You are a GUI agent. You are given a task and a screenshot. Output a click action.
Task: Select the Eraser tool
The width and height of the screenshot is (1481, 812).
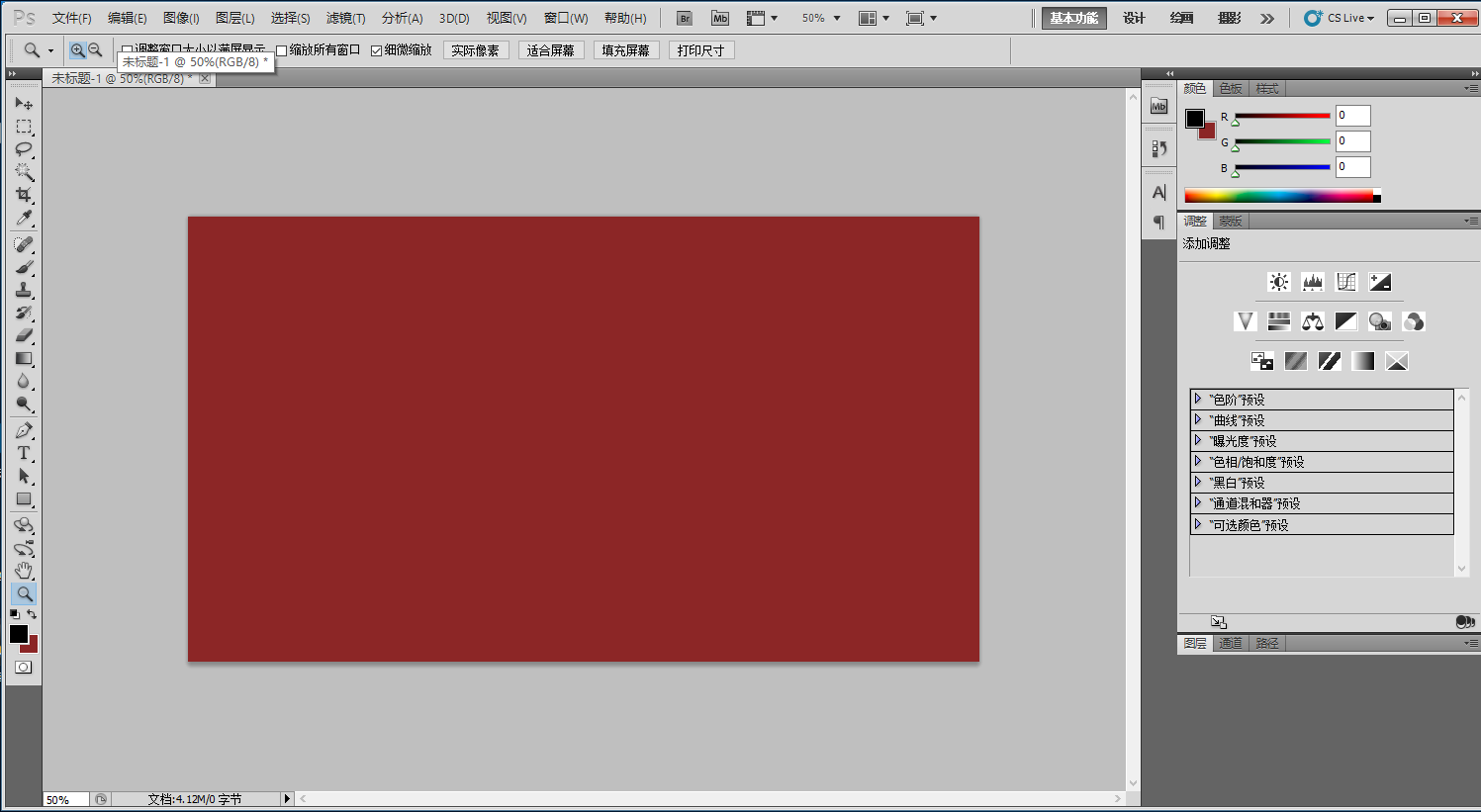point(24,335)
